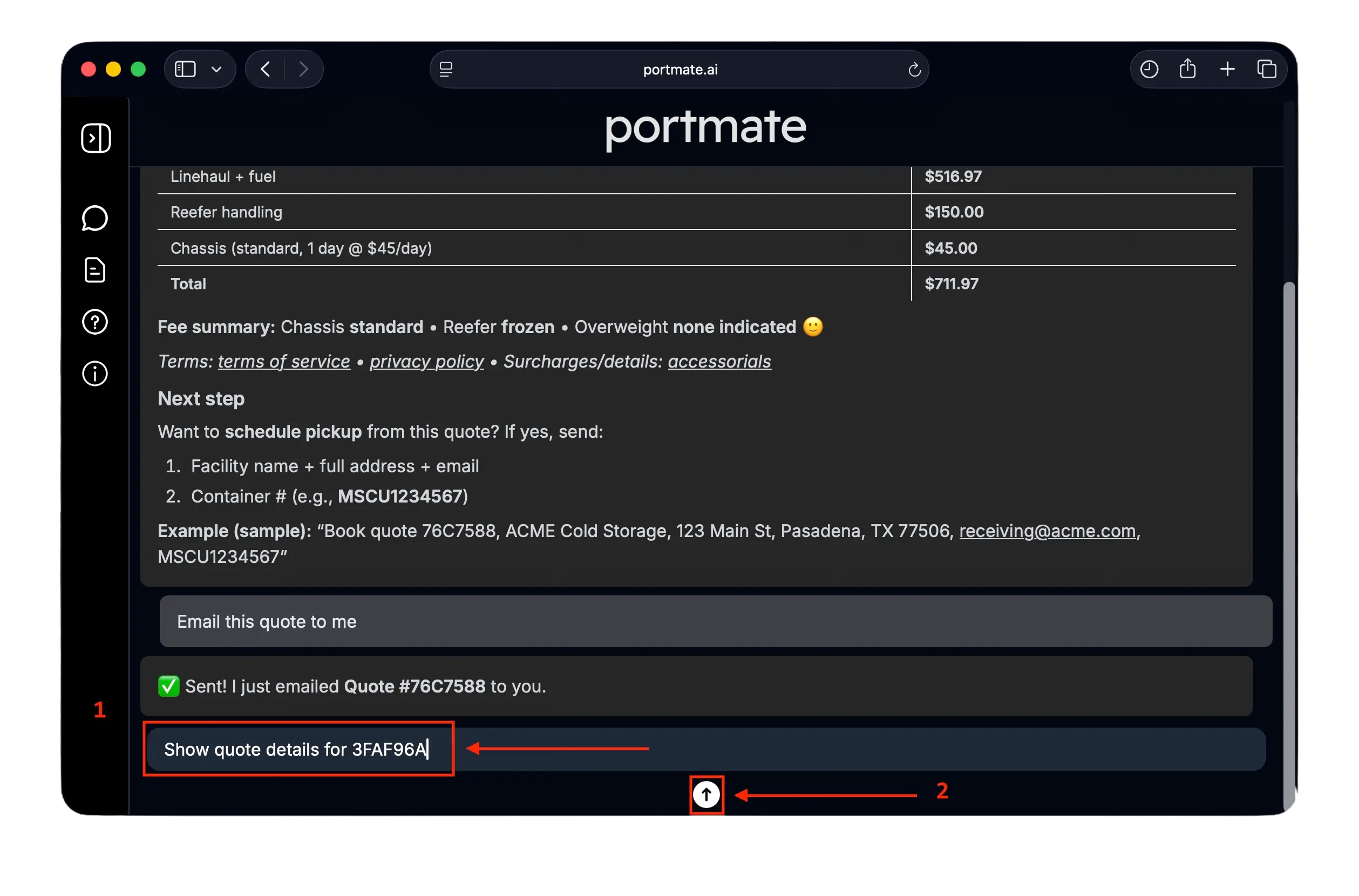Image resolution: width=1359 pixels, height=896 pixels.
Task: Select the Total amount $711.97
Action: point(951,283)
